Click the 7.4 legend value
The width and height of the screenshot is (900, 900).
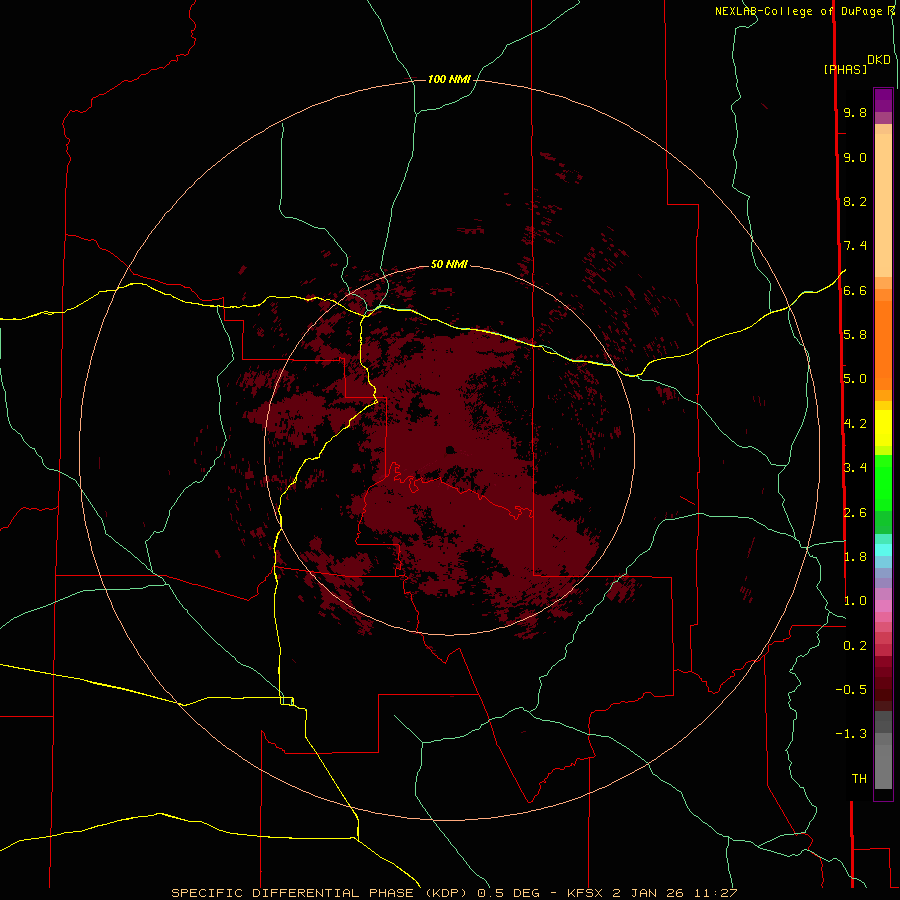855,246
